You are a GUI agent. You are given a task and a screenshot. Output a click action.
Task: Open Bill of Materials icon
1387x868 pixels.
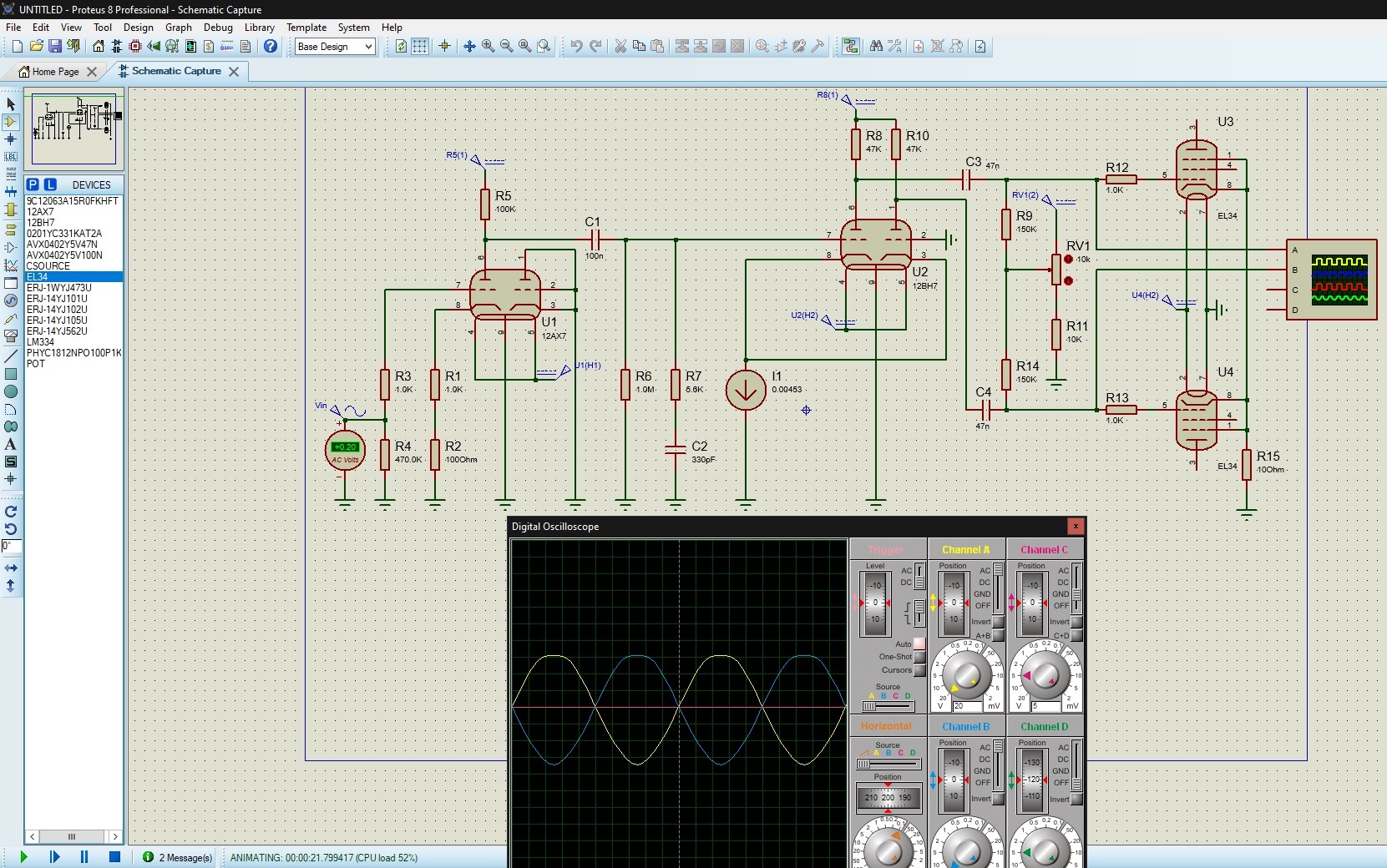(x=209, y=47)
